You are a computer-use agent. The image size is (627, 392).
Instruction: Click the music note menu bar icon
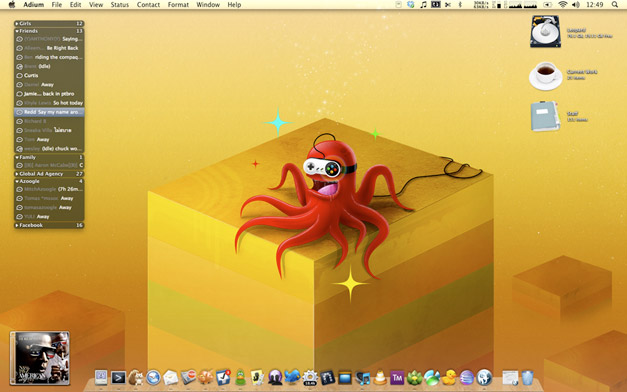[423, 4]
